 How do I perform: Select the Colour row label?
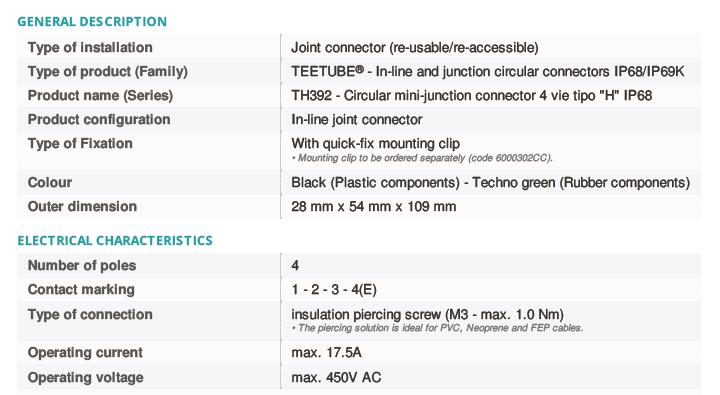click(x=50, y=182)
